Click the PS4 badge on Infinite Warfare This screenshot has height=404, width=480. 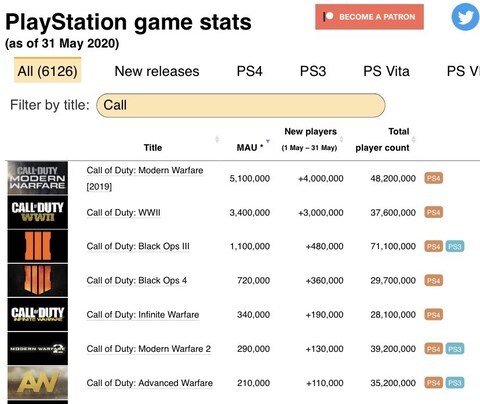433,314
